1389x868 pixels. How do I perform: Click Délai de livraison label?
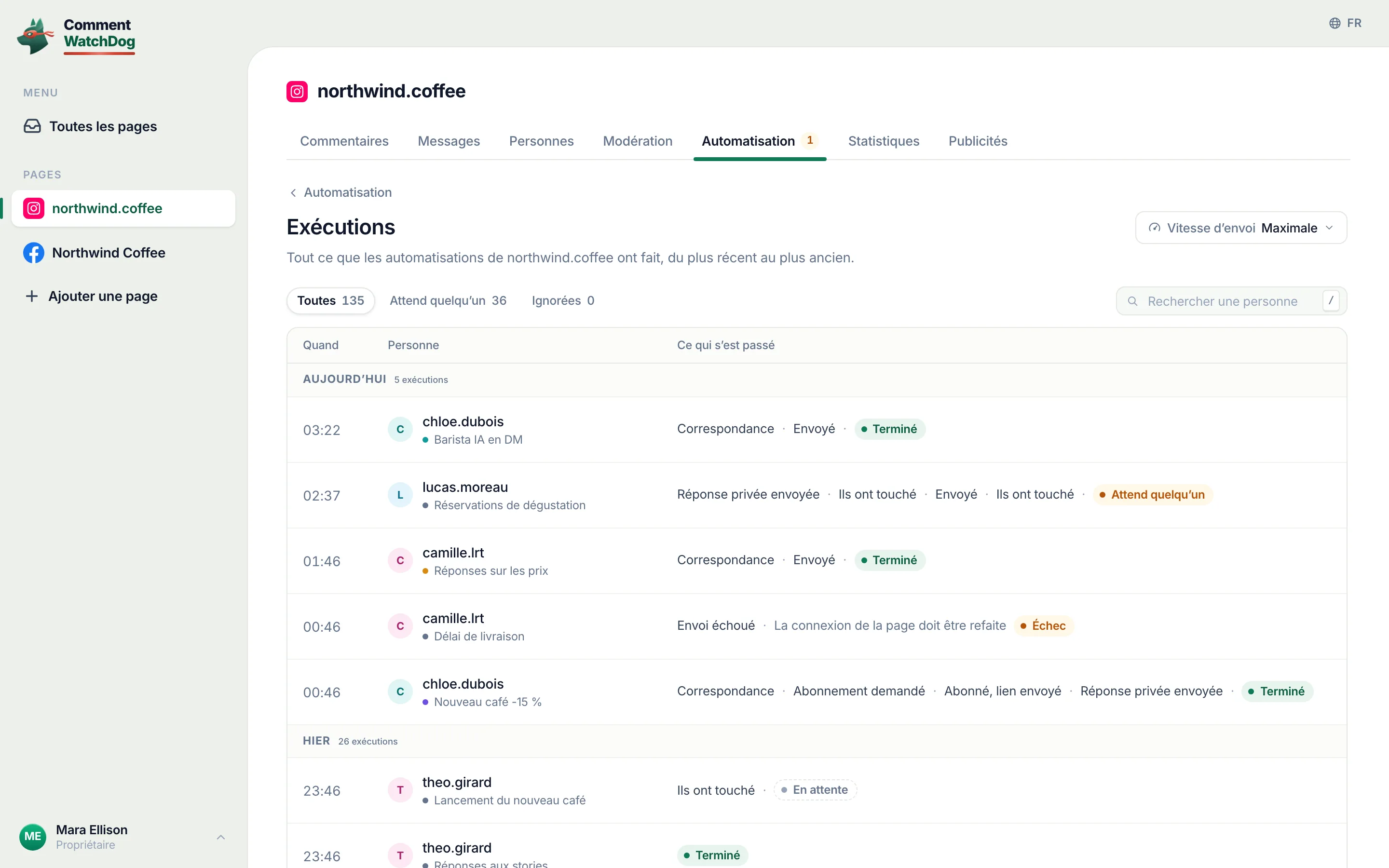(479, 636)
